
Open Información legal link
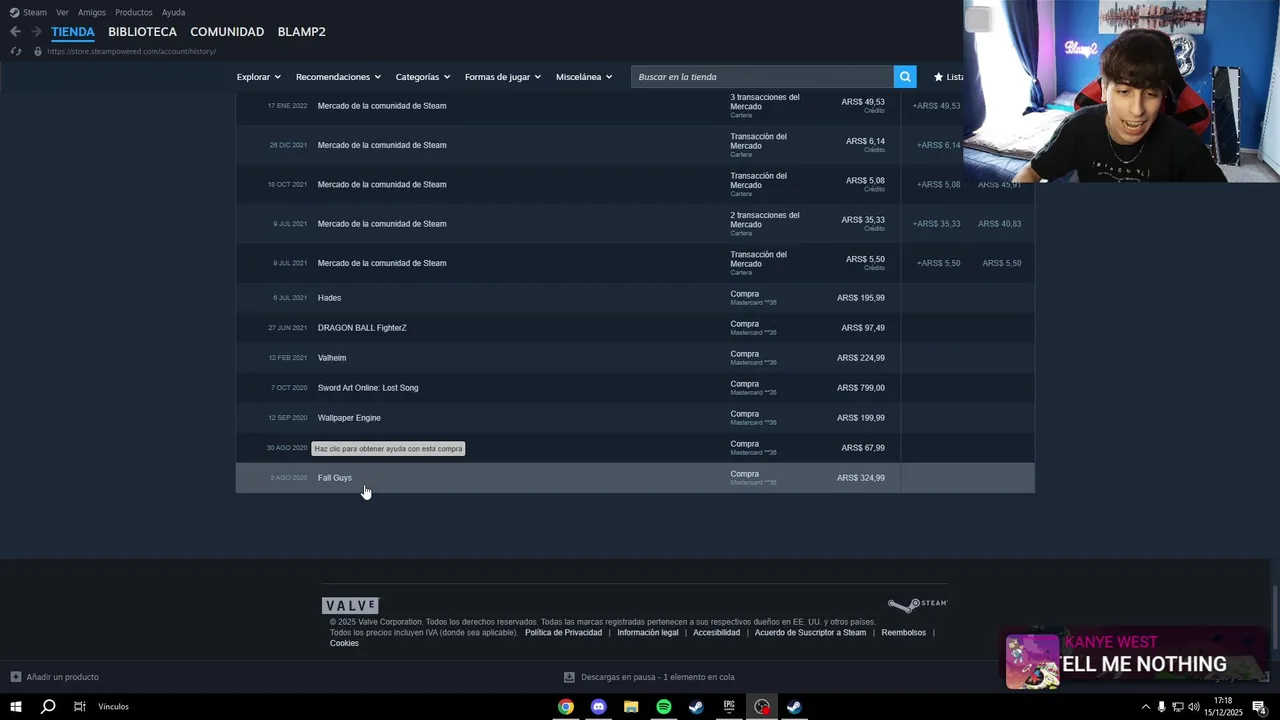pos(648,633)
